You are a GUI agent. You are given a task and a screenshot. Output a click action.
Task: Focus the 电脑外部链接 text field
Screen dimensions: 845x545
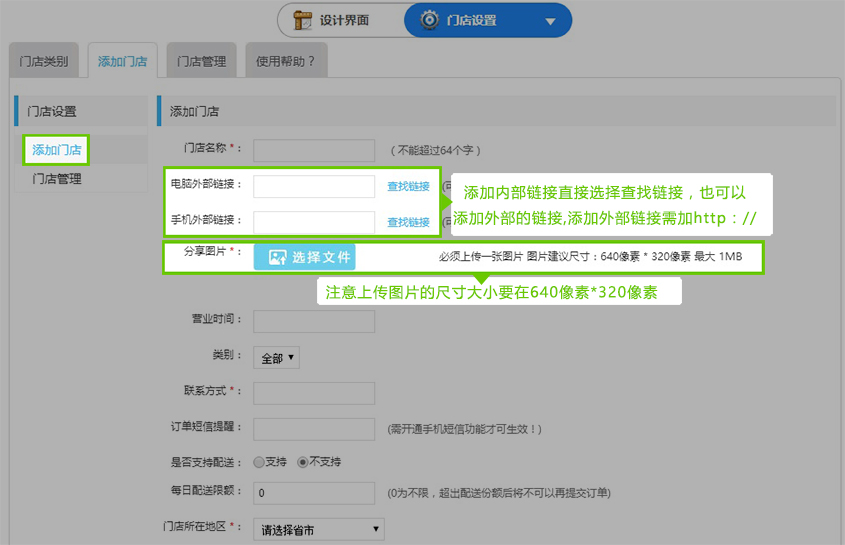313,187
